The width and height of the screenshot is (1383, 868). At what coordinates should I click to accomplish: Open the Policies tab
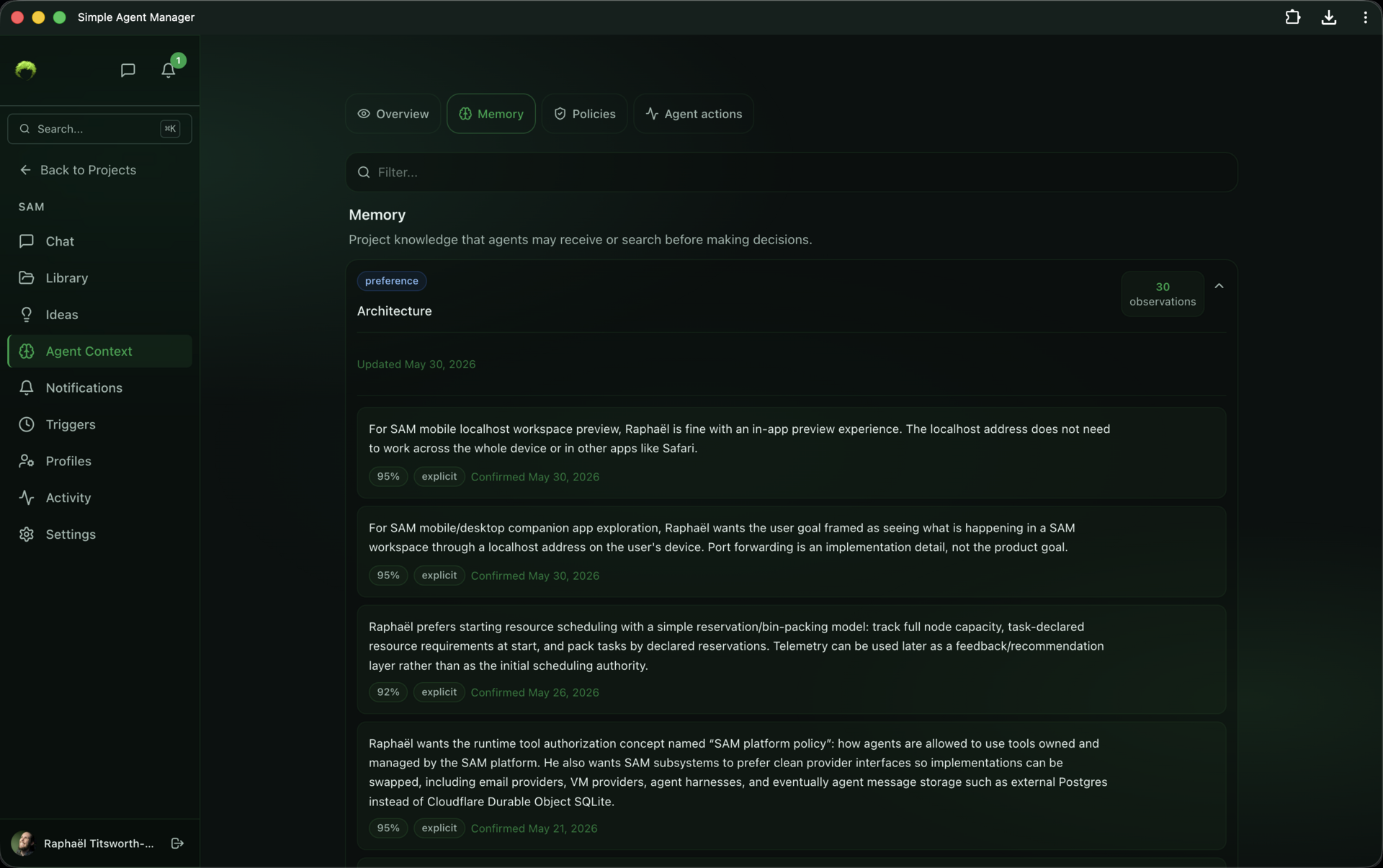tap(584, 114)
